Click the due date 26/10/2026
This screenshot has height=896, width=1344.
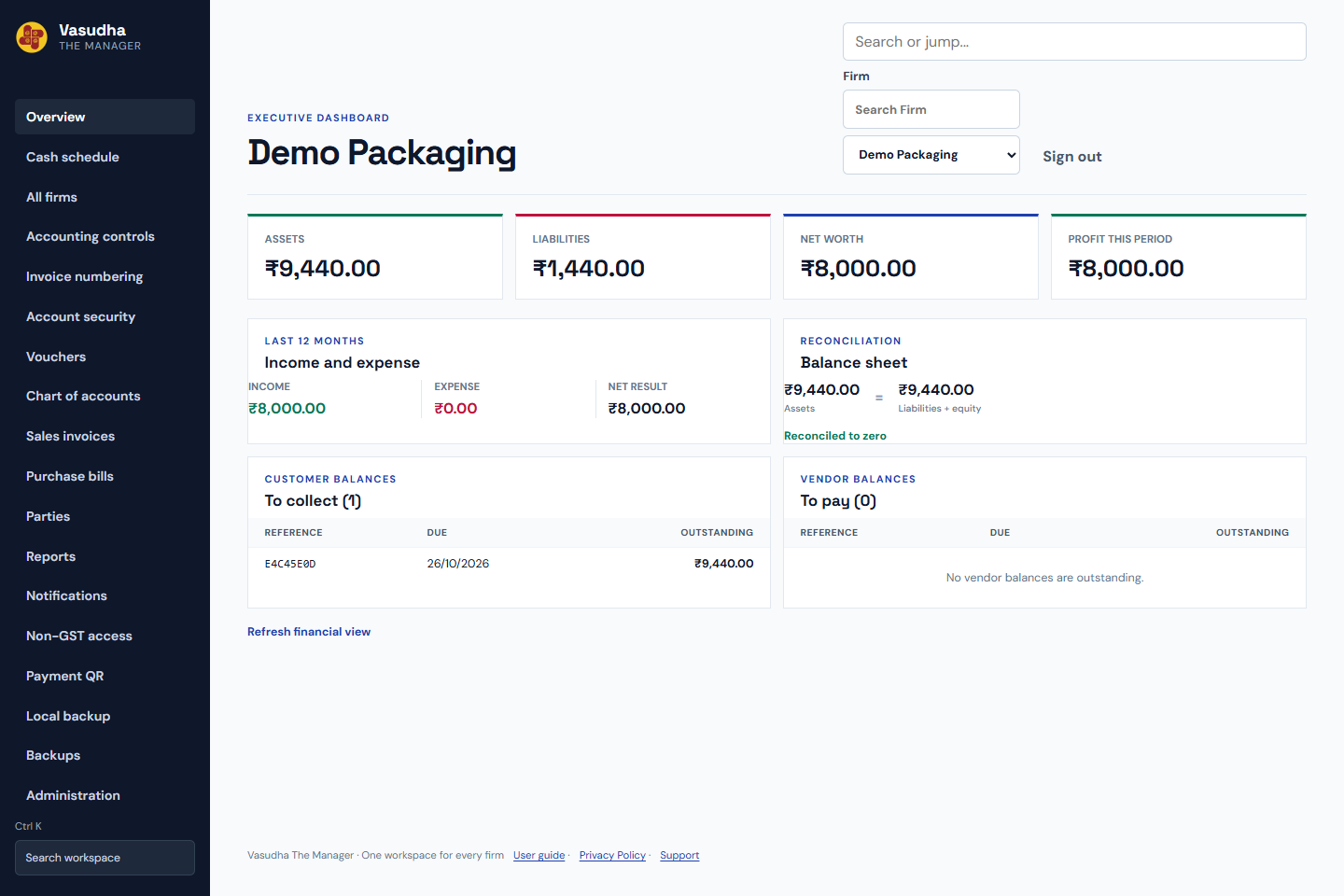pyautogui.click(x=458, y=564)
